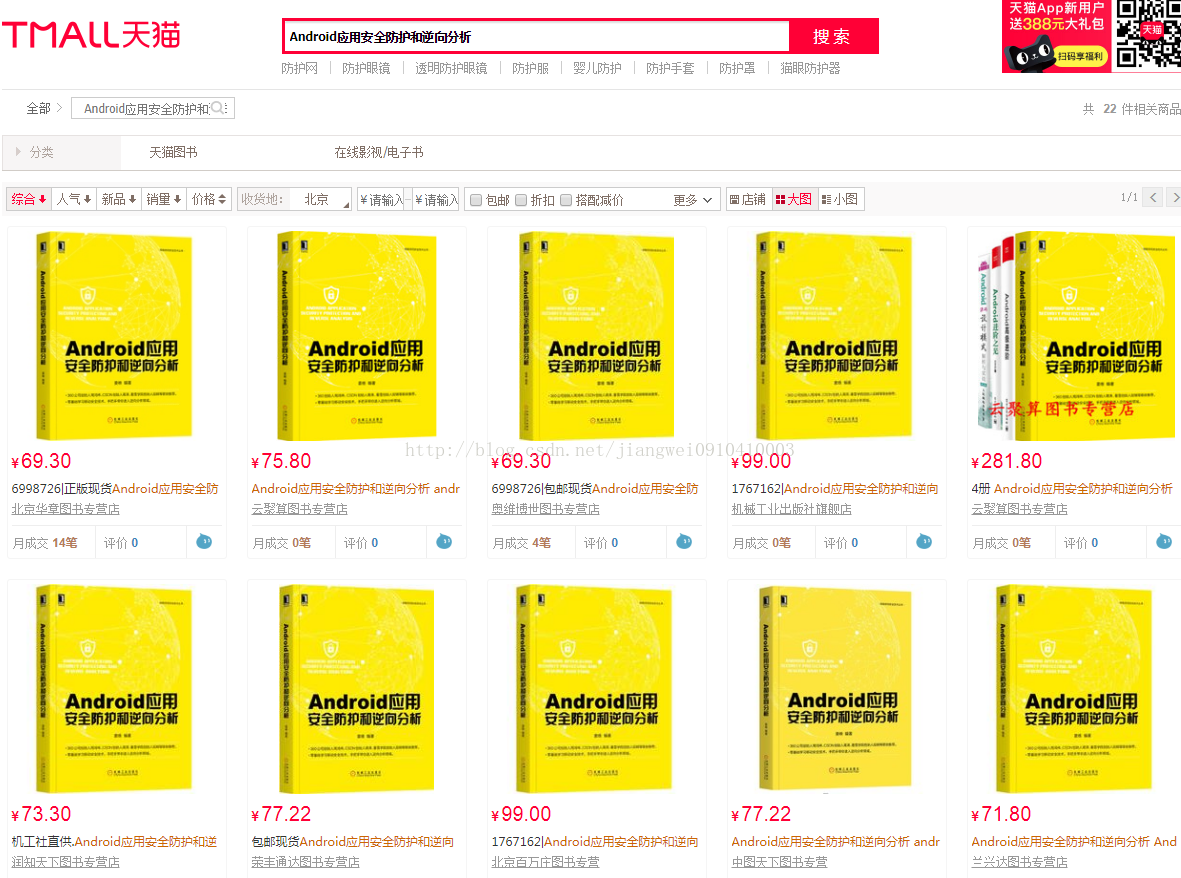The width and height of the screenshot is (1181, 878).
Task: Expand the 更多 filter options
Action: (693, 200)
